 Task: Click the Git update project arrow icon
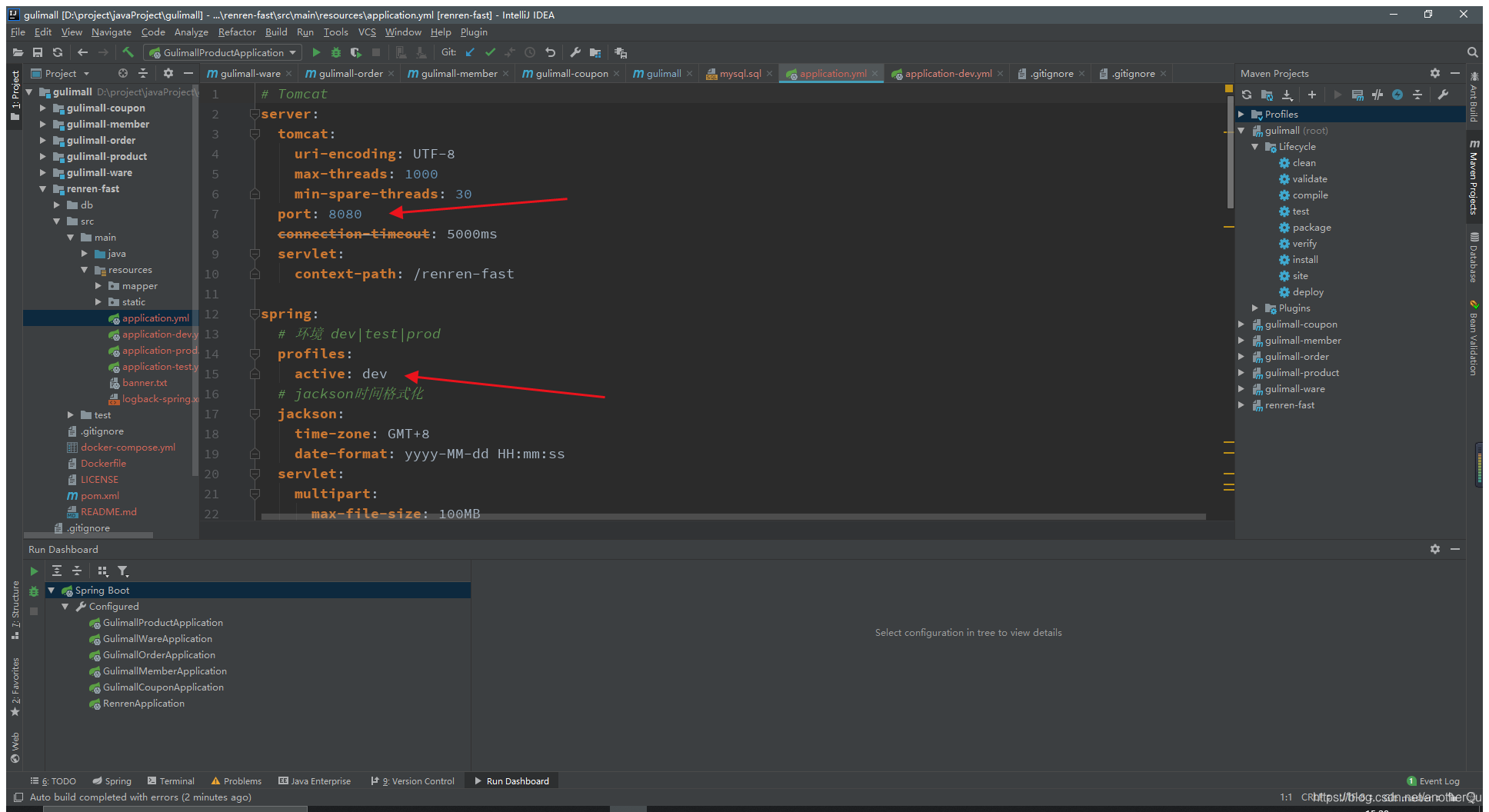(470, 52)
